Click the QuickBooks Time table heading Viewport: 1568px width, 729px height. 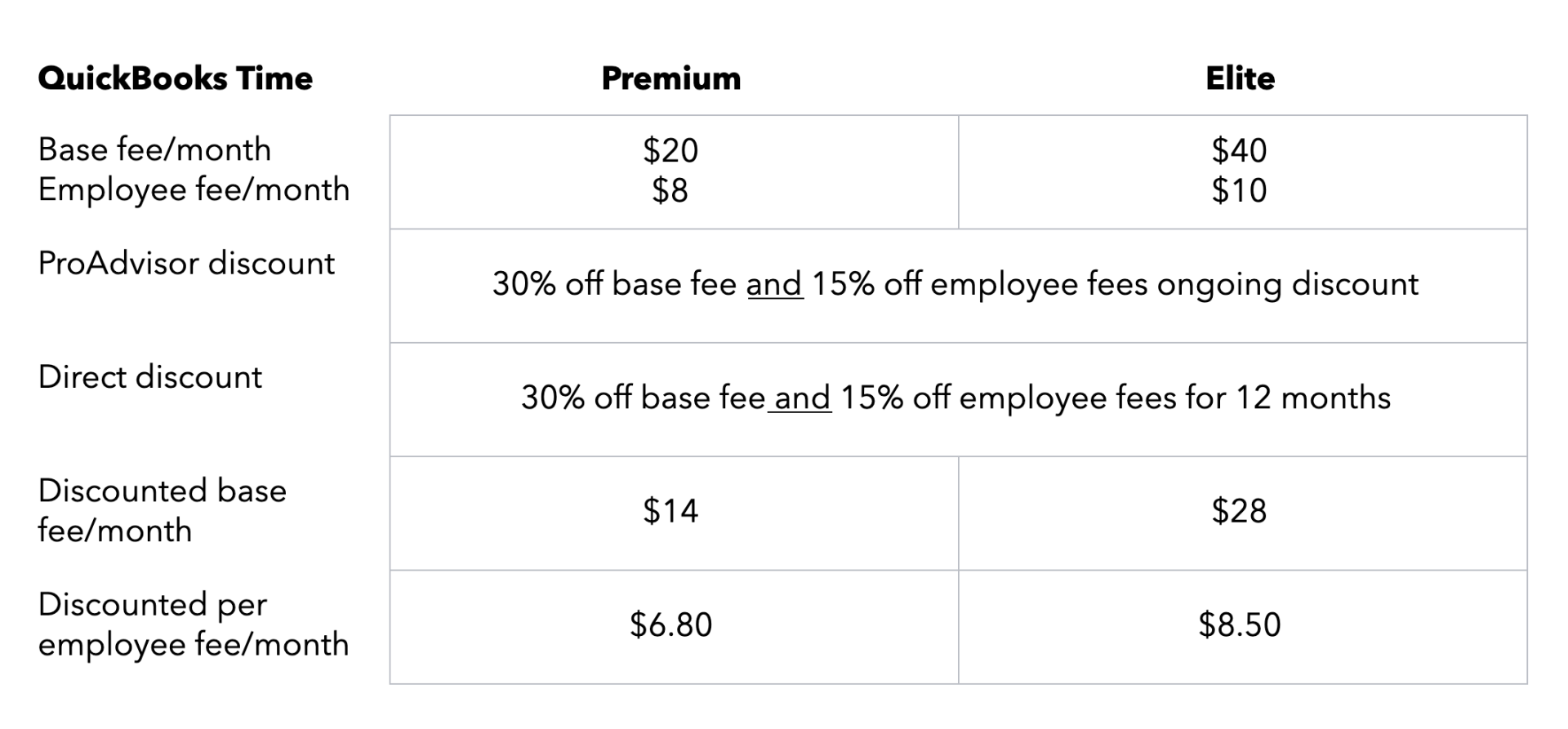pyautogui.click(x=176, y=78)
